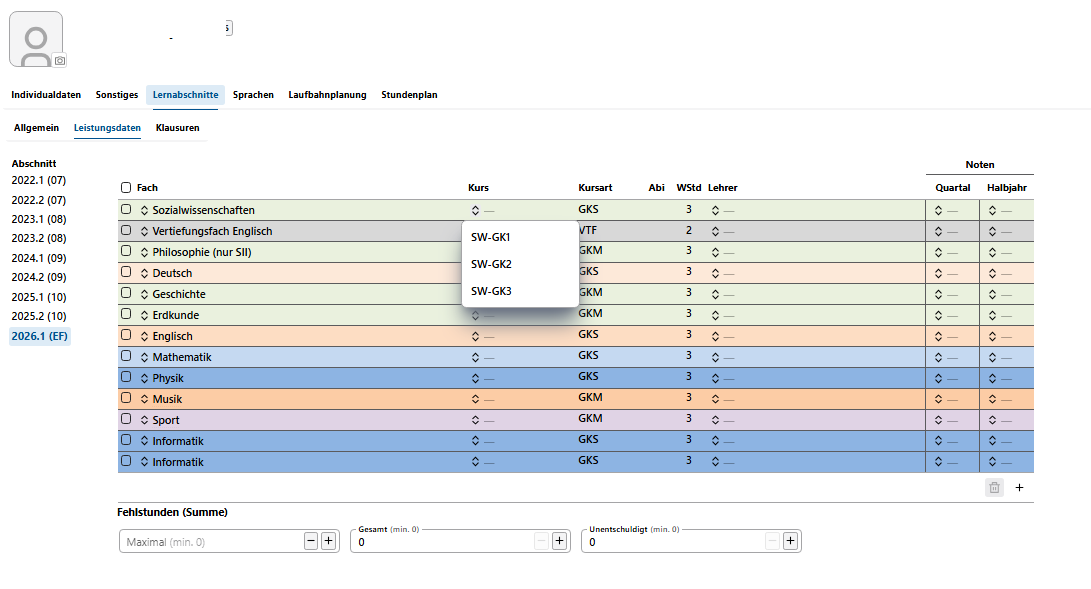Screen dimensions: 1091x589
Task: Decrease Maximal value with minus button
Action: tap(311, 541)
